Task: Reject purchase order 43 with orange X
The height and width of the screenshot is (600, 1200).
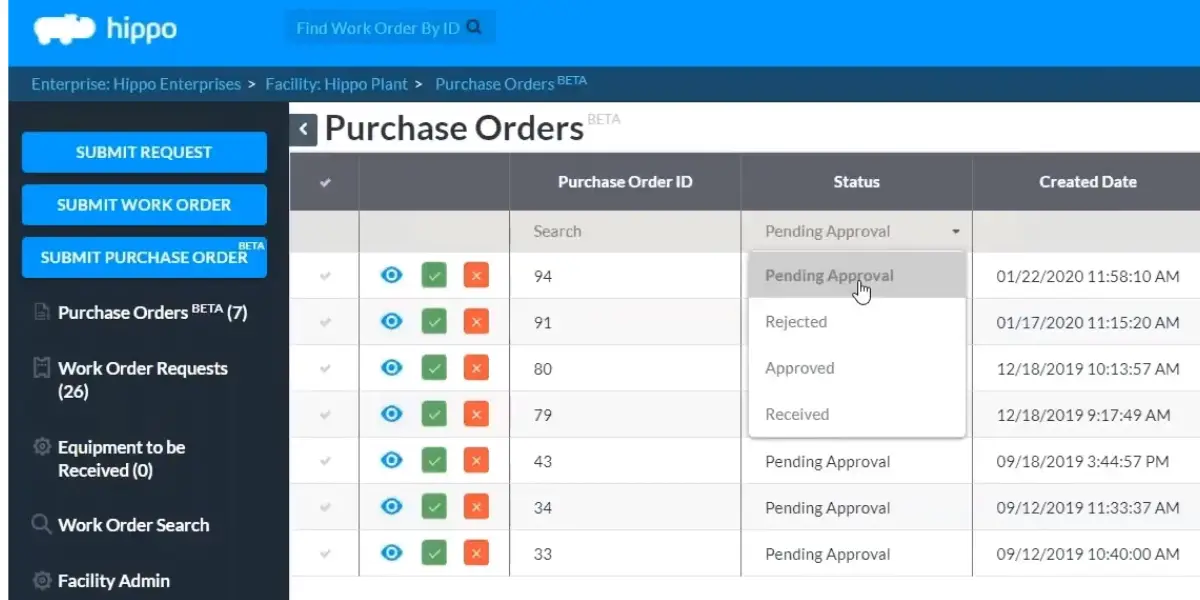Action: [x=476, y=460]
